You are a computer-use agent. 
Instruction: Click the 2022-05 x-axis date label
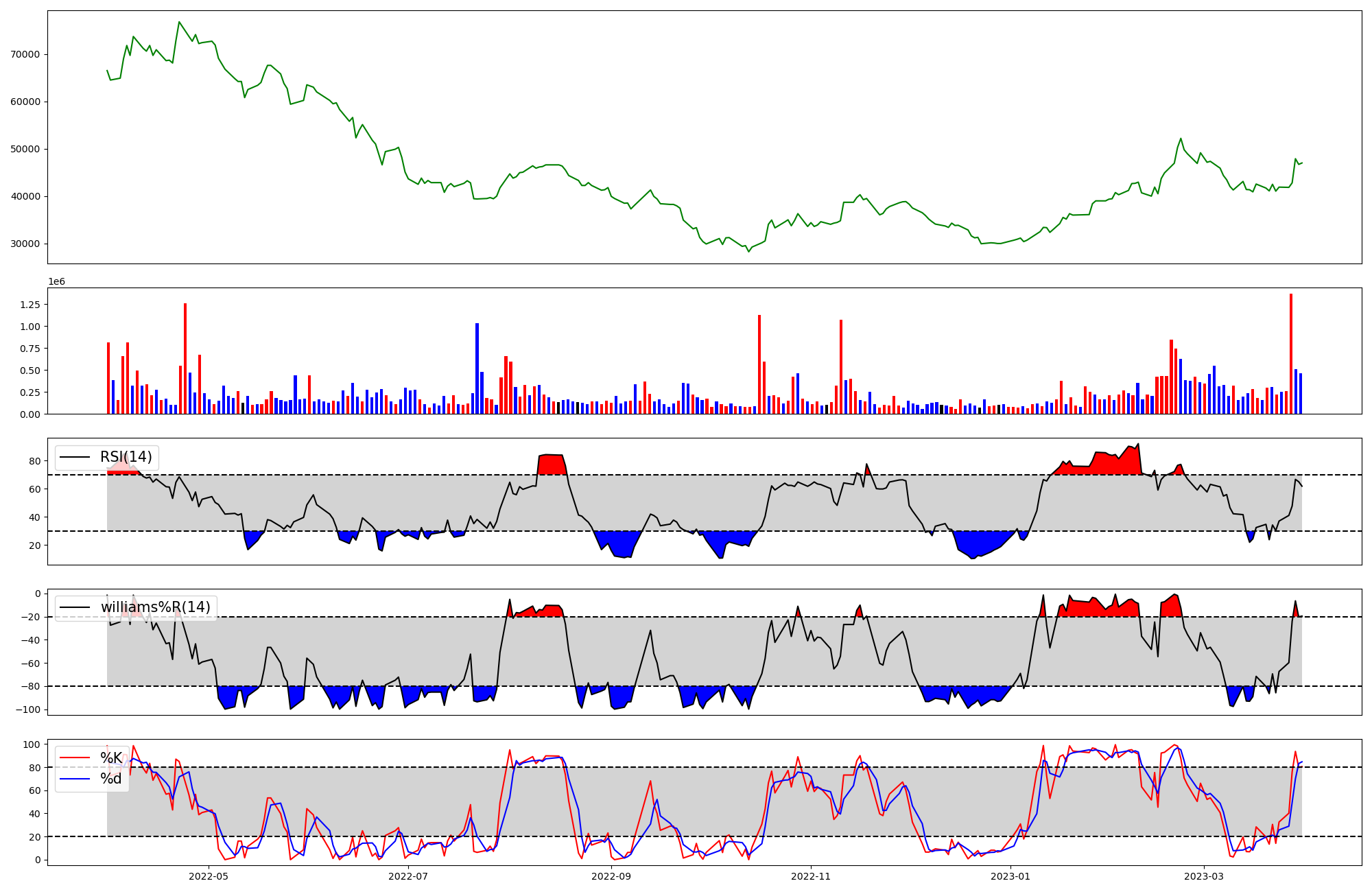208,876
